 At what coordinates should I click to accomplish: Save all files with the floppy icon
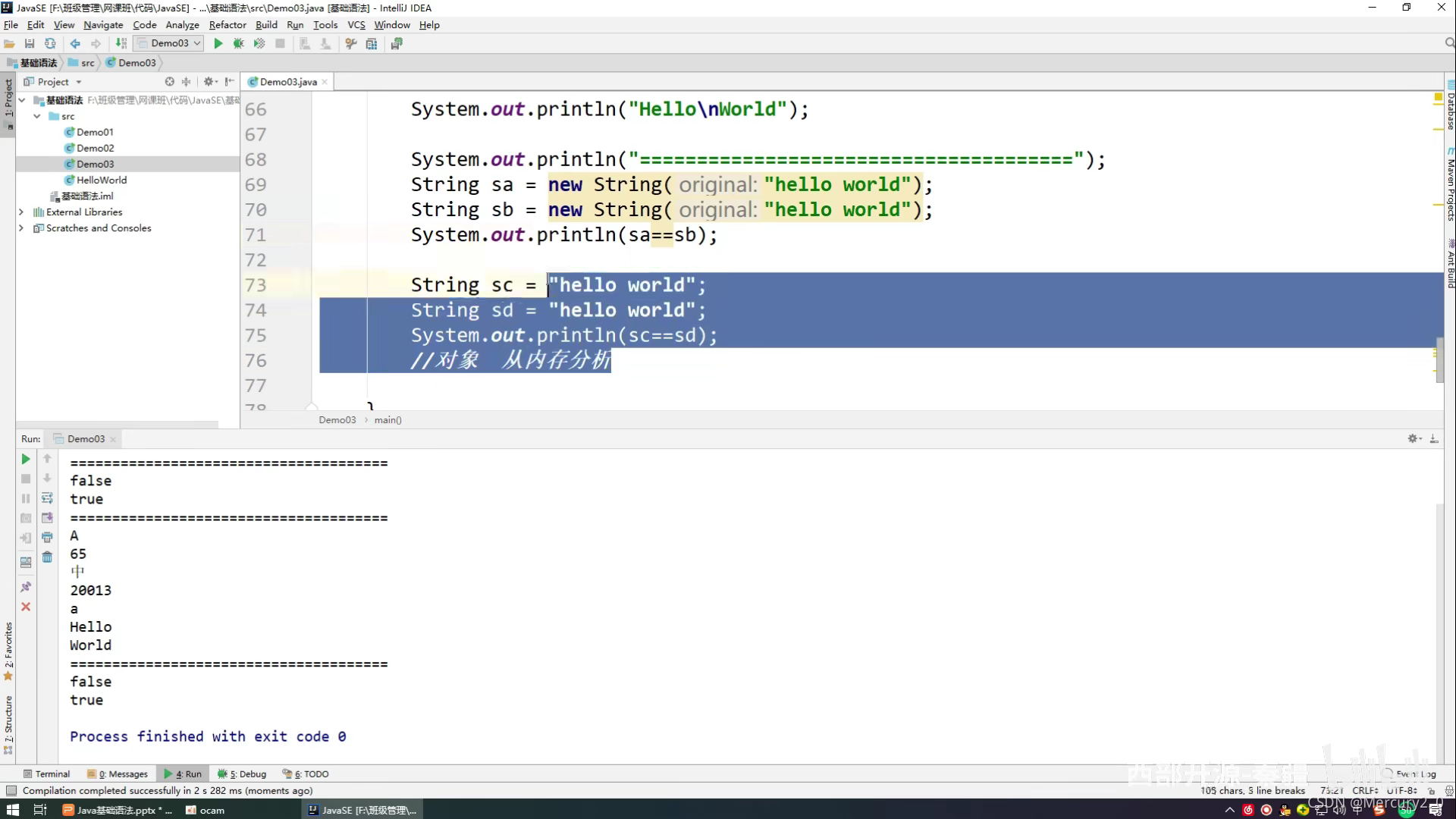pos(30,43)
